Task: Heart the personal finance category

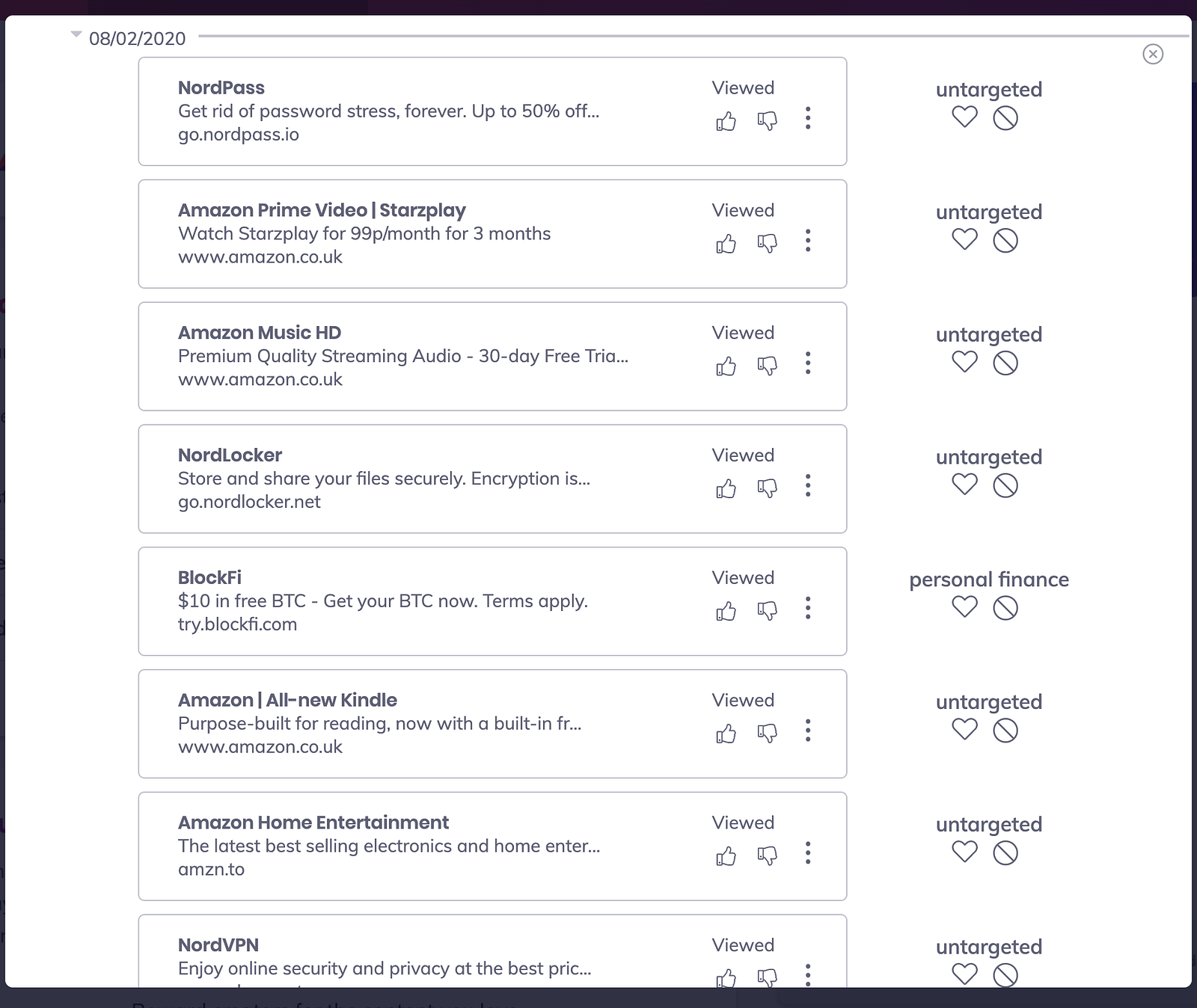Action: coord(964,607)
